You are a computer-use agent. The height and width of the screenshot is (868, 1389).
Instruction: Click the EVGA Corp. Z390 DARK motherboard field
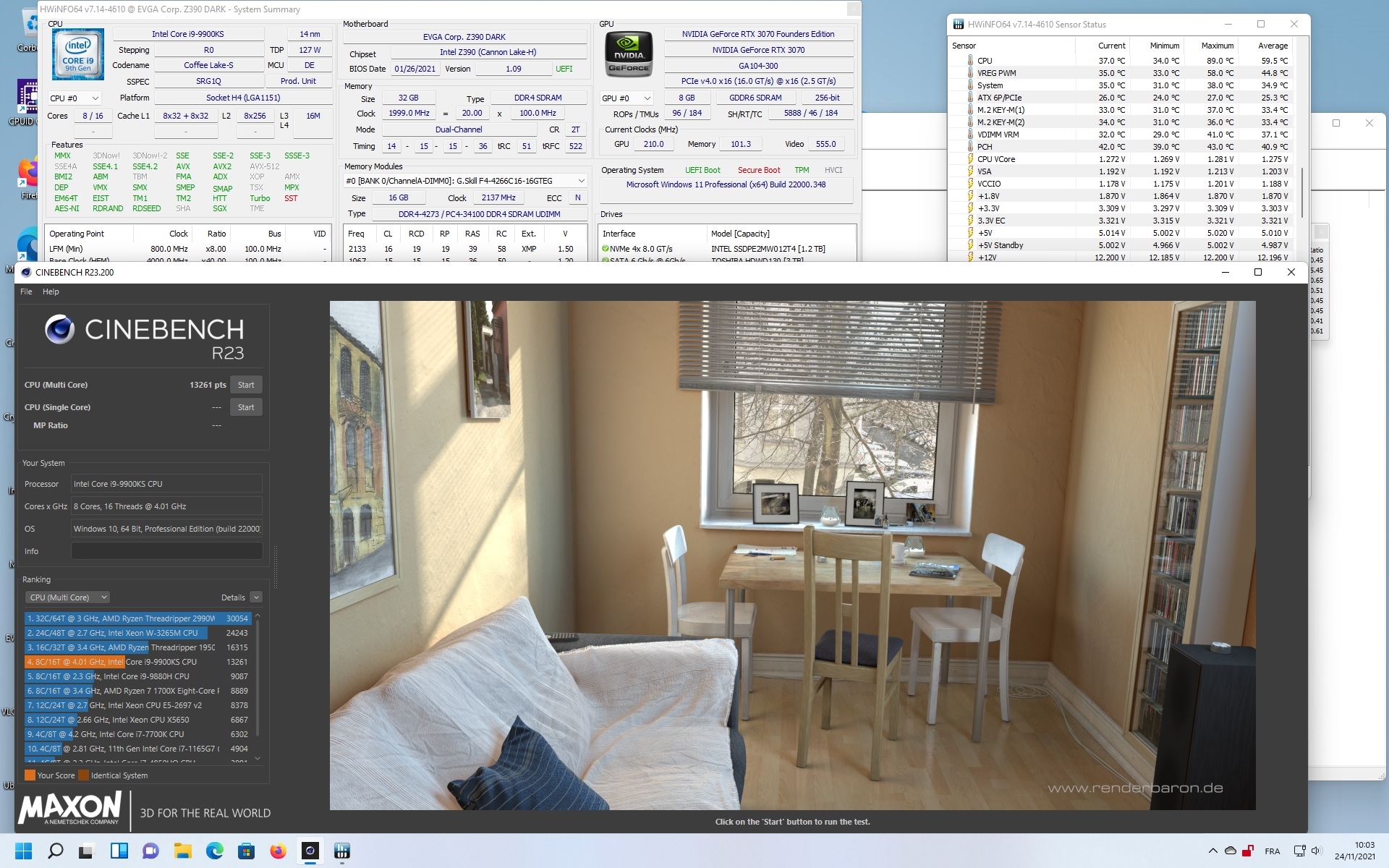(x=464, y=37)
